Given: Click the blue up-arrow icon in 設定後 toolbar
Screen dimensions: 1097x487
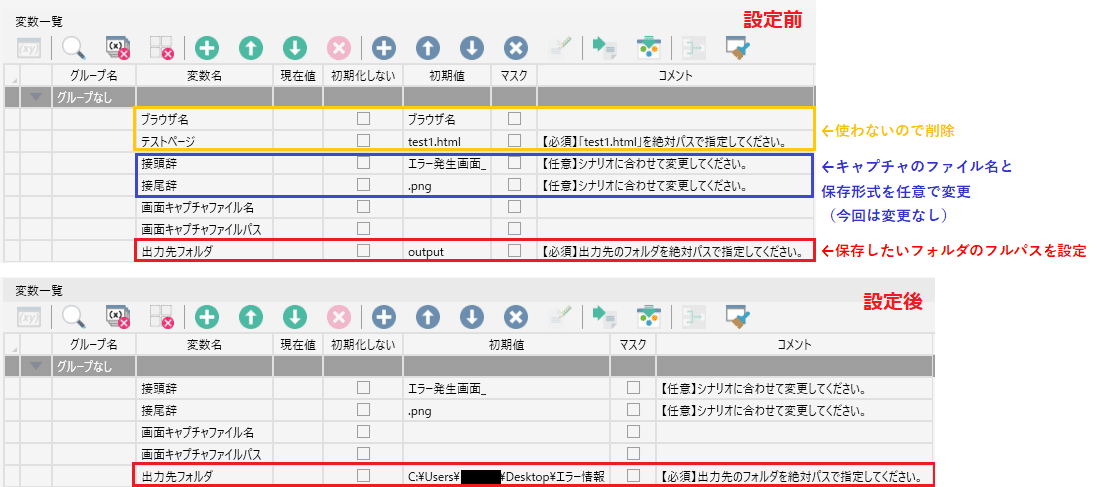Looking at the screenshot, I should tap(427, 317).
